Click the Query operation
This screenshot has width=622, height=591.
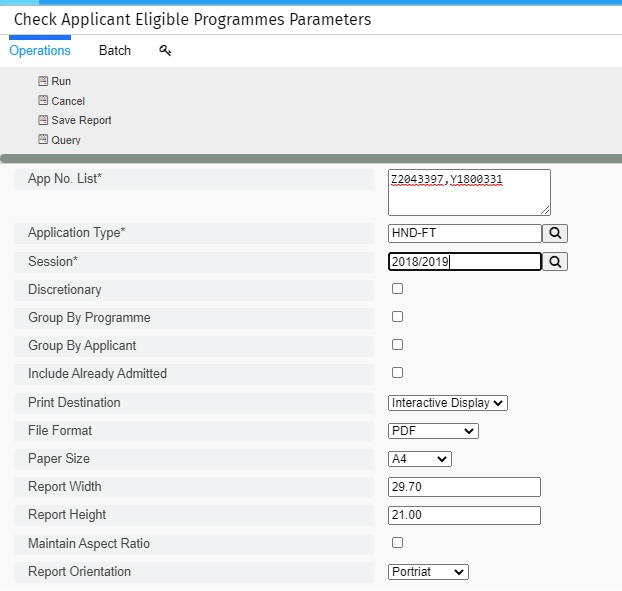(66, 140)
